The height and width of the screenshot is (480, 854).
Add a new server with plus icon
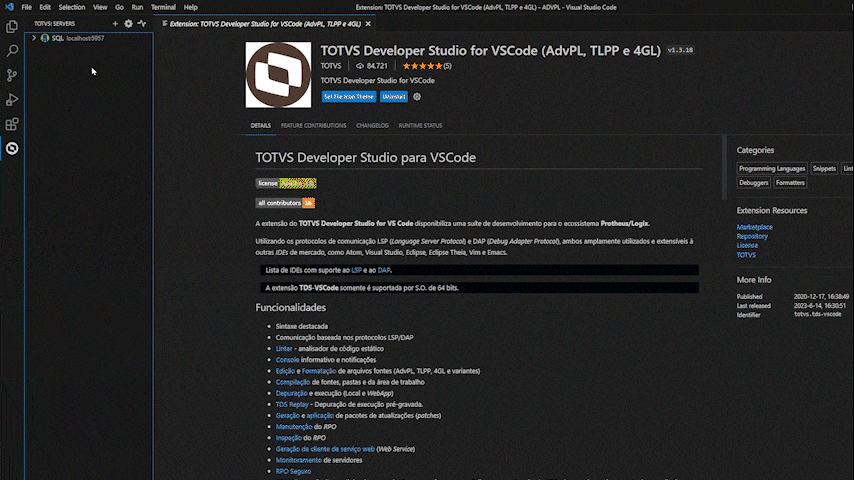pyautogui.click(x=115, y=23)
